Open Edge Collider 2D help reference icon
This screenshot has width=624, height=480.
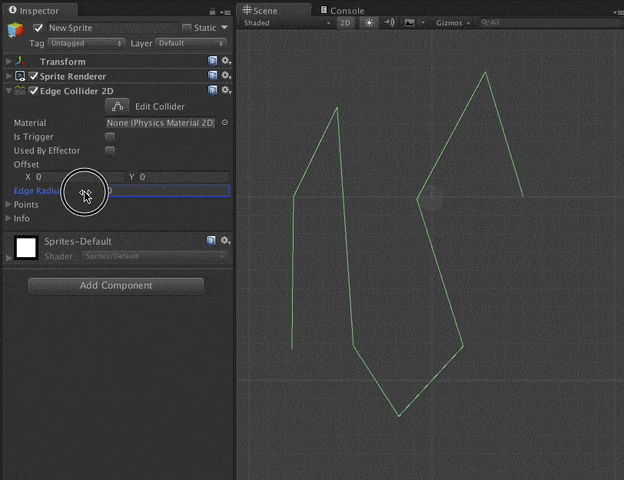(213, 90)
